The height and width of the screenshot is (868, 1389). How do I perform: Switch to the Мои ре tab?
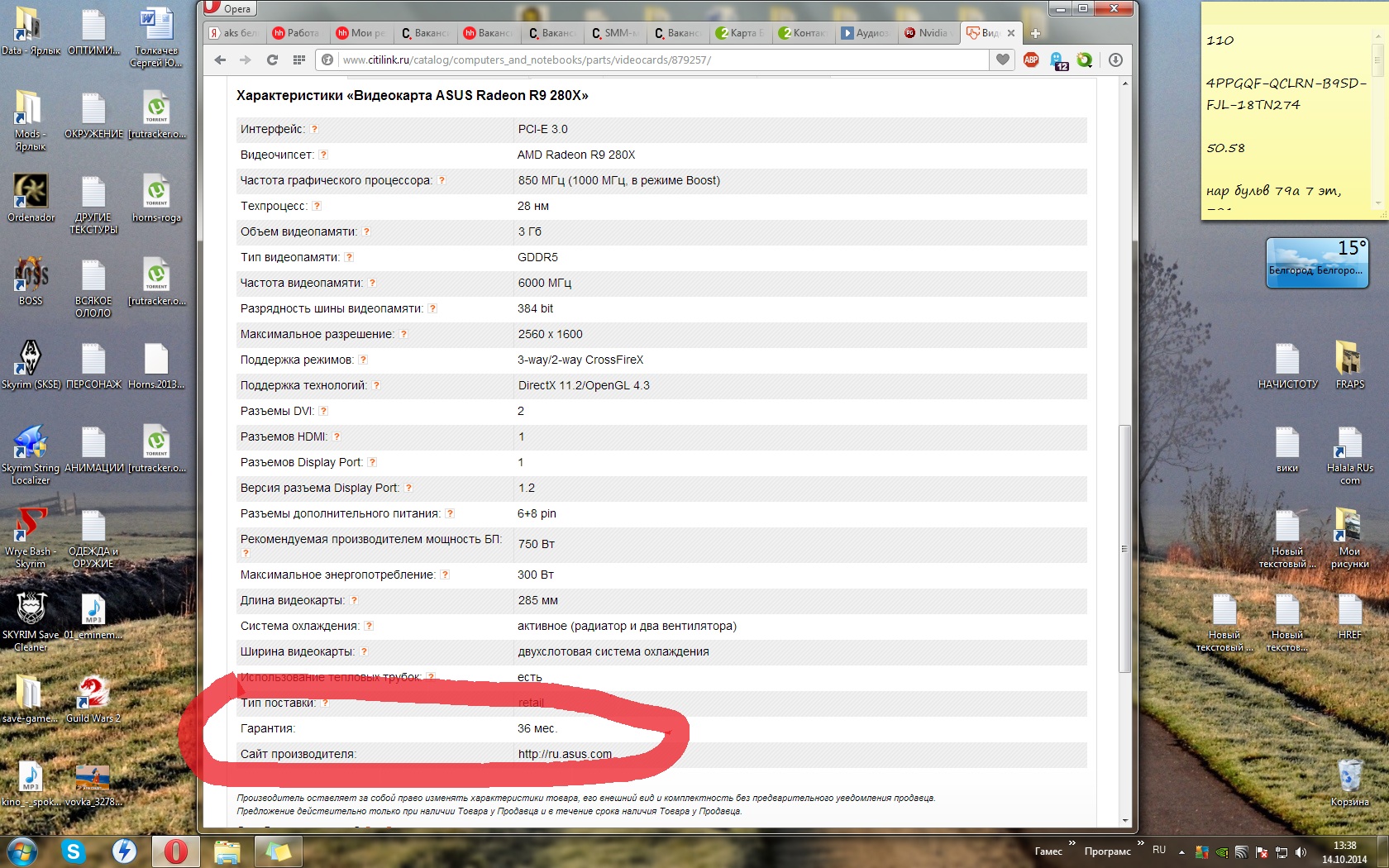tap(360, 33)
